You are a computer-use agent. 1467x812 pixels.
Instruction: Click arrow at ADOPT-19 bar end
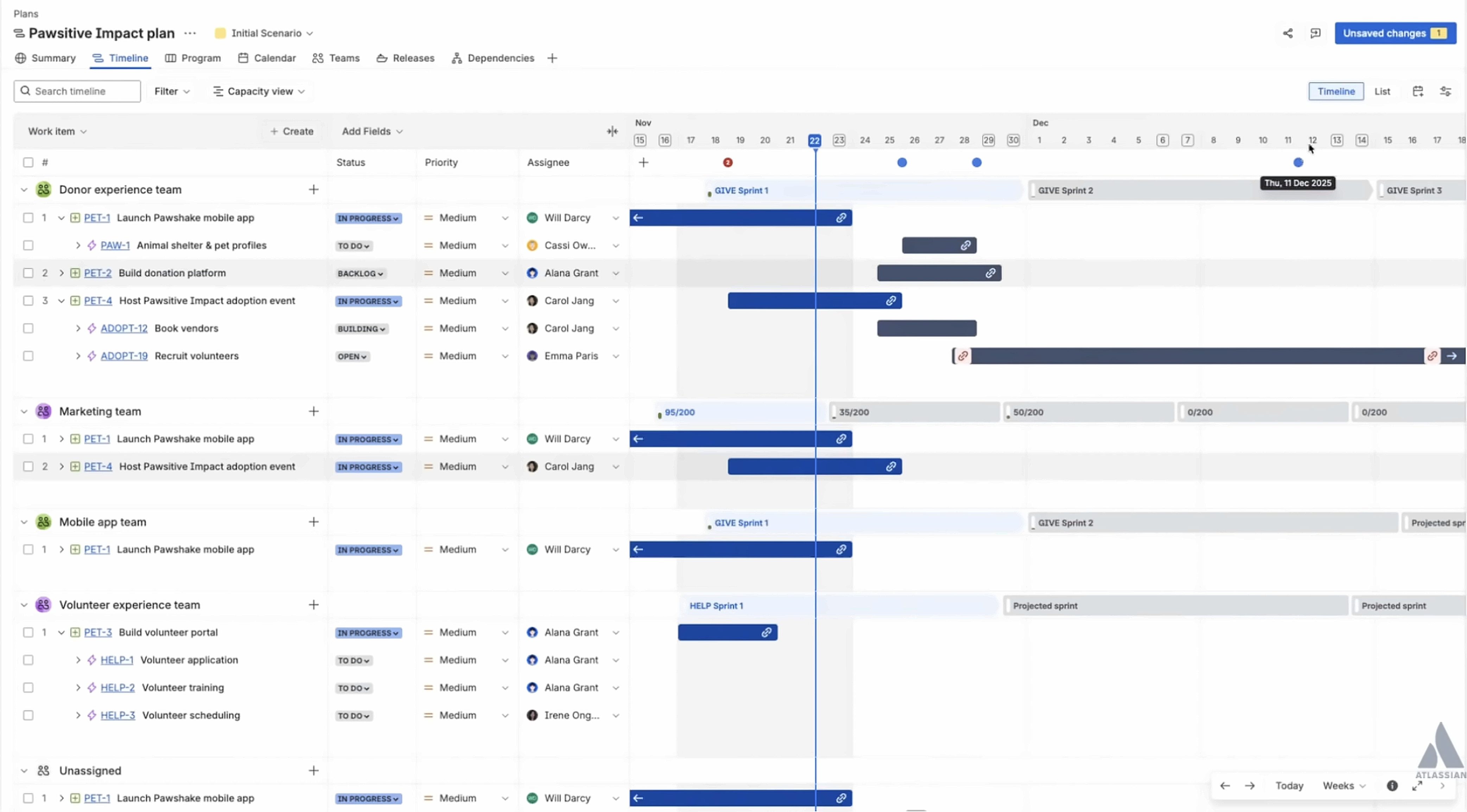pos(1452,356)
